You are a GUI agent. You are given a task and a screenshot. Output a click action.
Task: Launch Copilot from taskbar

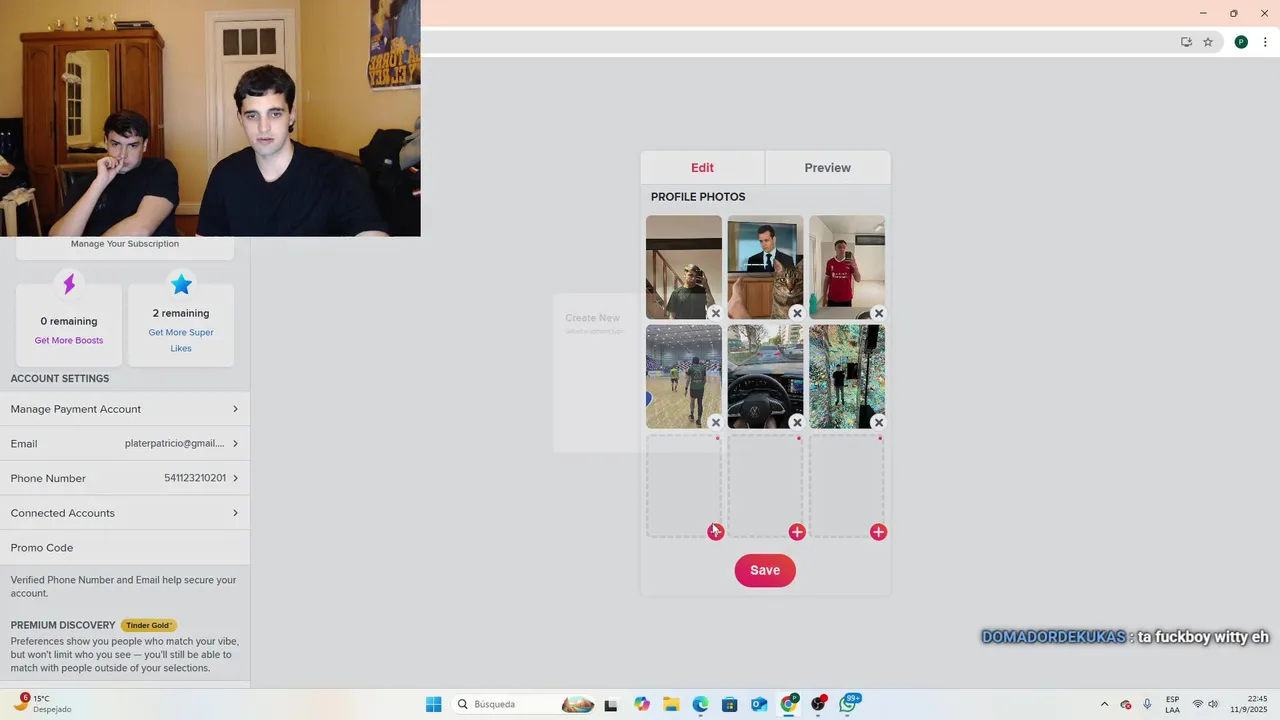pyautogui.click(x=642, y=704)
